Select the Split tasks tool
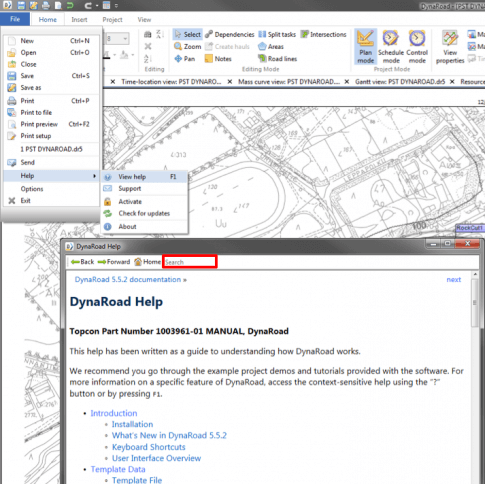This screenshot has width=485, height=484. tap(277, 34)
